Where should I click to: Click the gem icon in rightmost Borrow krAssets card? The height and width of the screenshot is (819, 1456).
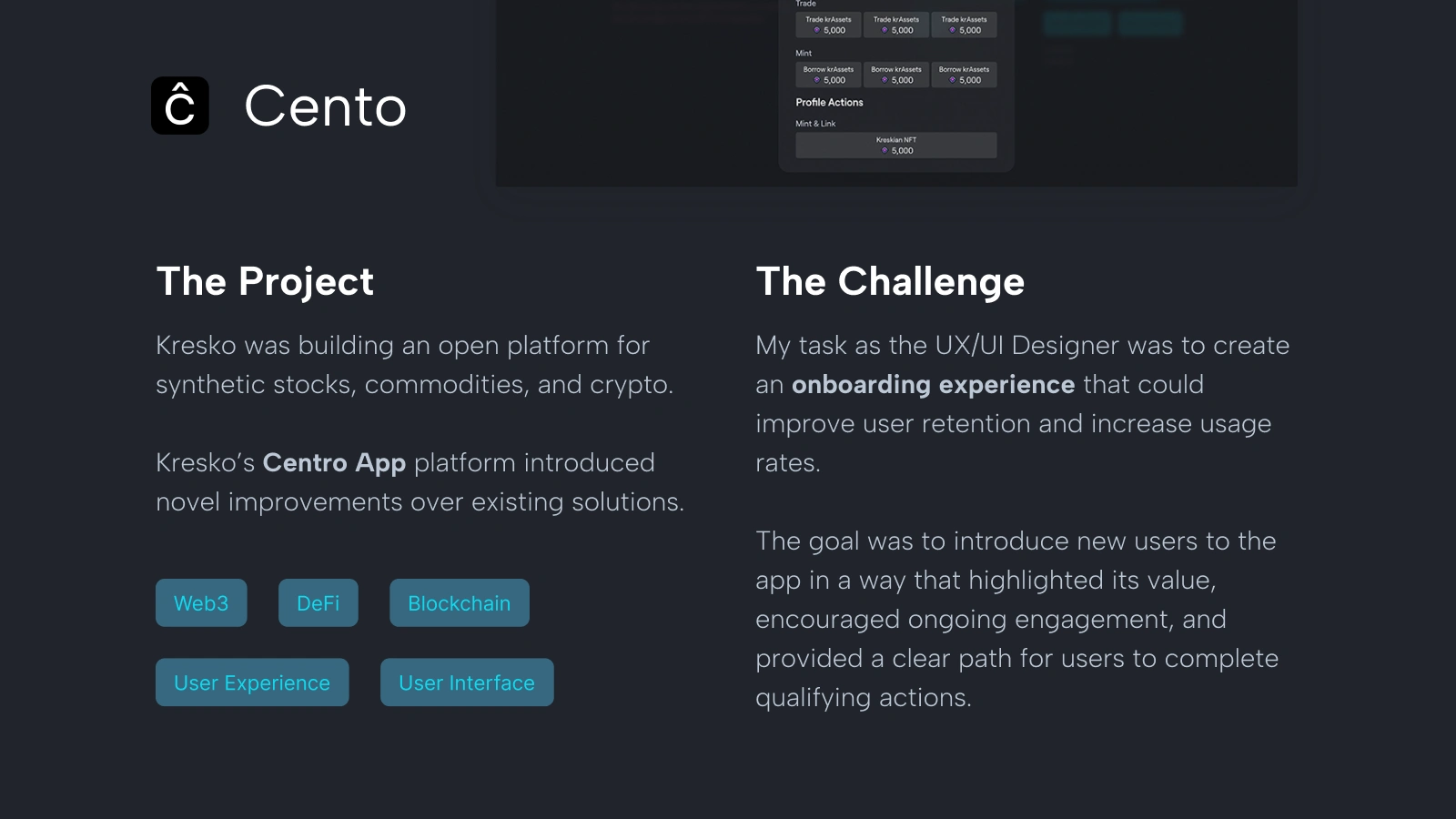[953, 80]
